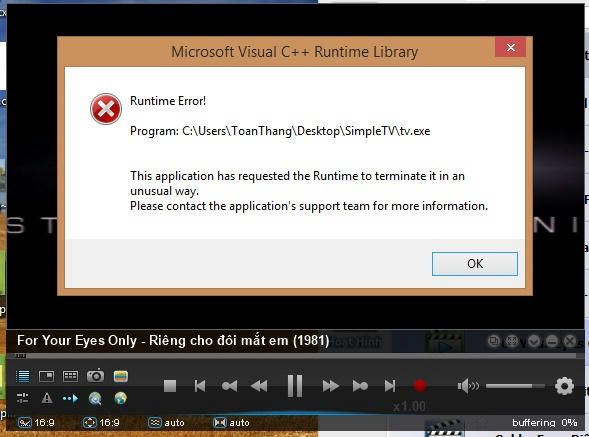Open the channel grid view icon
589x437 pixels.
pyautogui.click(x=71, y=376)
